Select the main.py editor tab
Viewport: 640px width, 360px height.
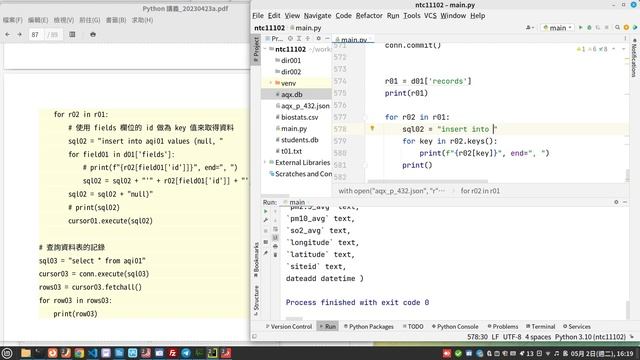tap(352, 40)
